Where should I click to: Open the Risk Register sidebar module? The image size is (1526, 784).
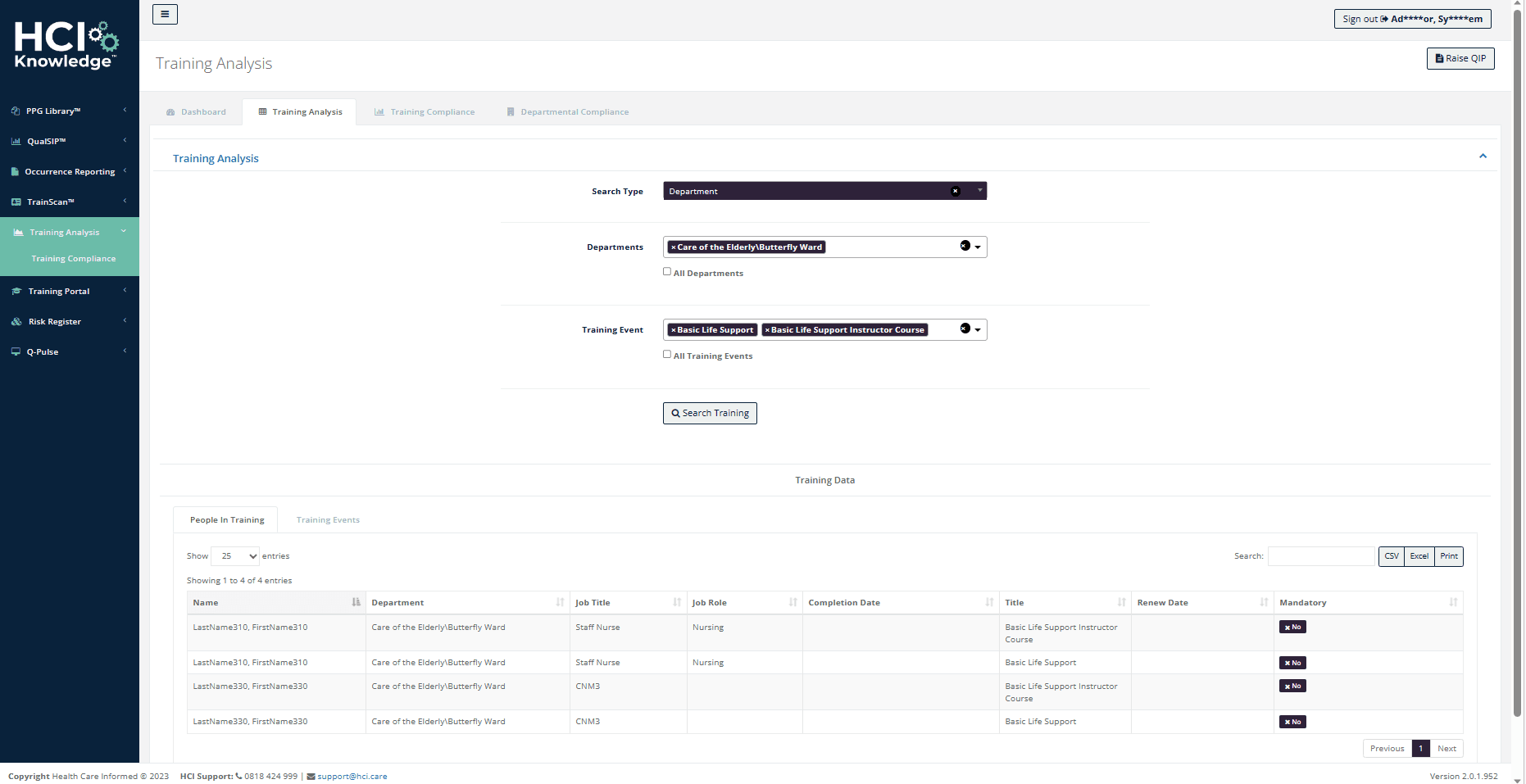click(55, 321)
